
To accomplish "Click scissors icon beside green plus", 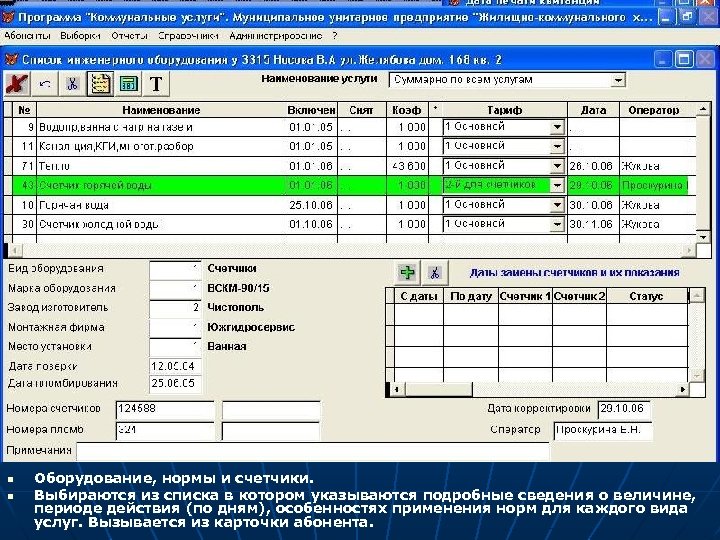I will 434,272.
